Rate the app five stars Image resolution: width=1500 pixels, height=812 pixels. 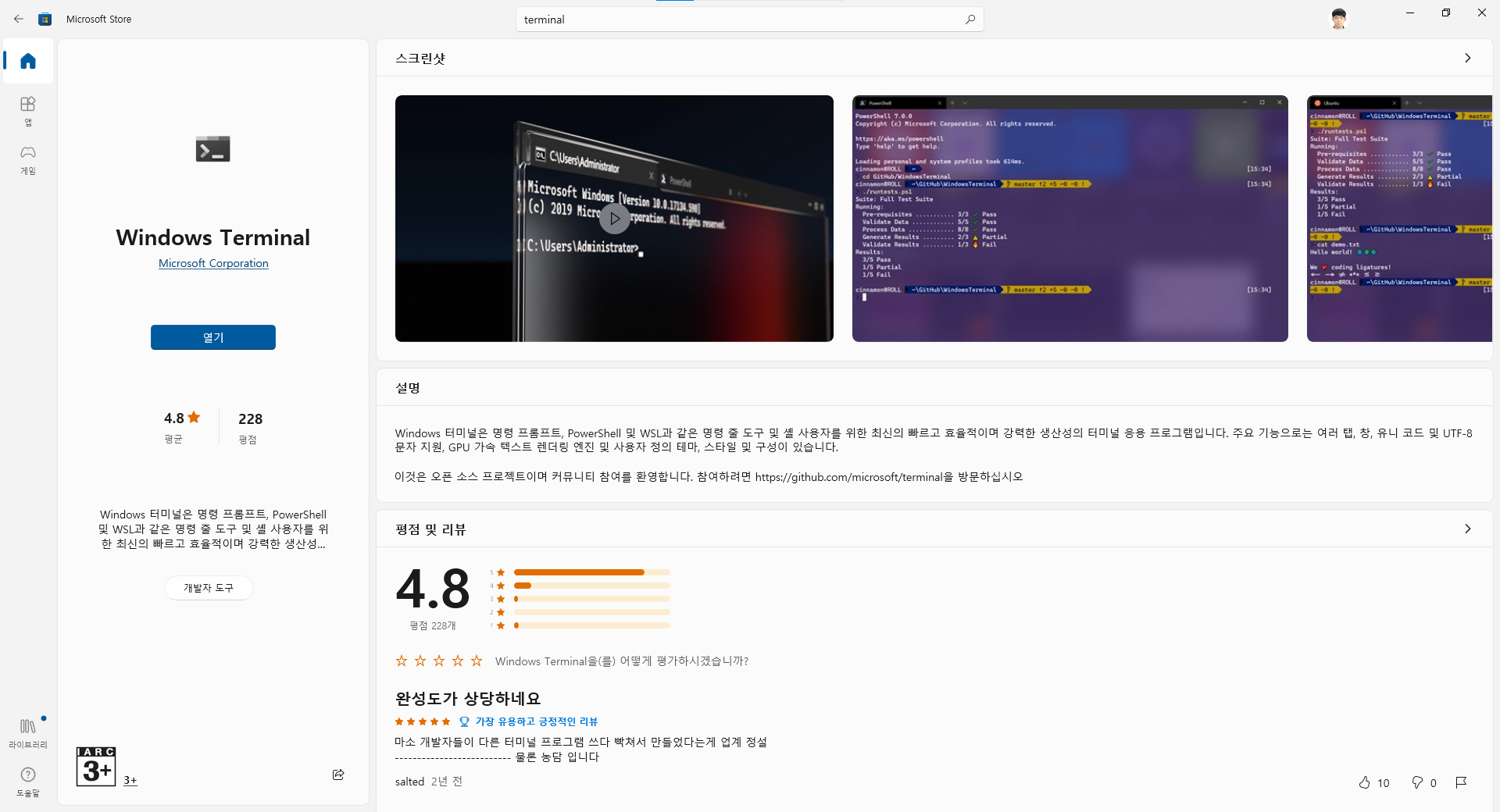point(477,661)
